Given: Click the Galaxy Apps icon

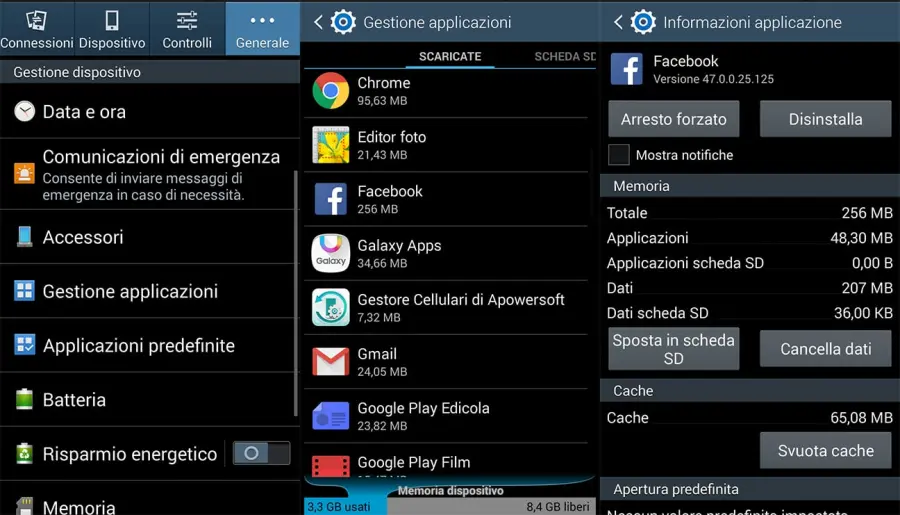Looking at the screenshot, I should [331, 253].
